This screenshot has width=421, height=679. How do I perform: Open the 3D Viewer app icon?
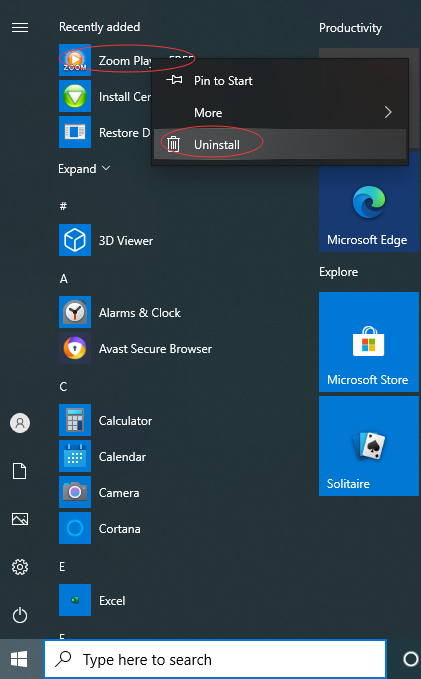(75, 240)
